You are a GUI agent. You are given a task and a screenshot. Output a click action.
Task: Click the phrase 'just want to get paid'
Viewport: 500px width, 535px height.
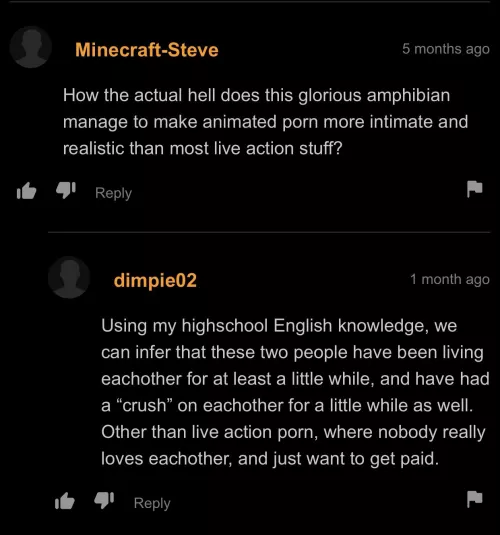point(355,459)
